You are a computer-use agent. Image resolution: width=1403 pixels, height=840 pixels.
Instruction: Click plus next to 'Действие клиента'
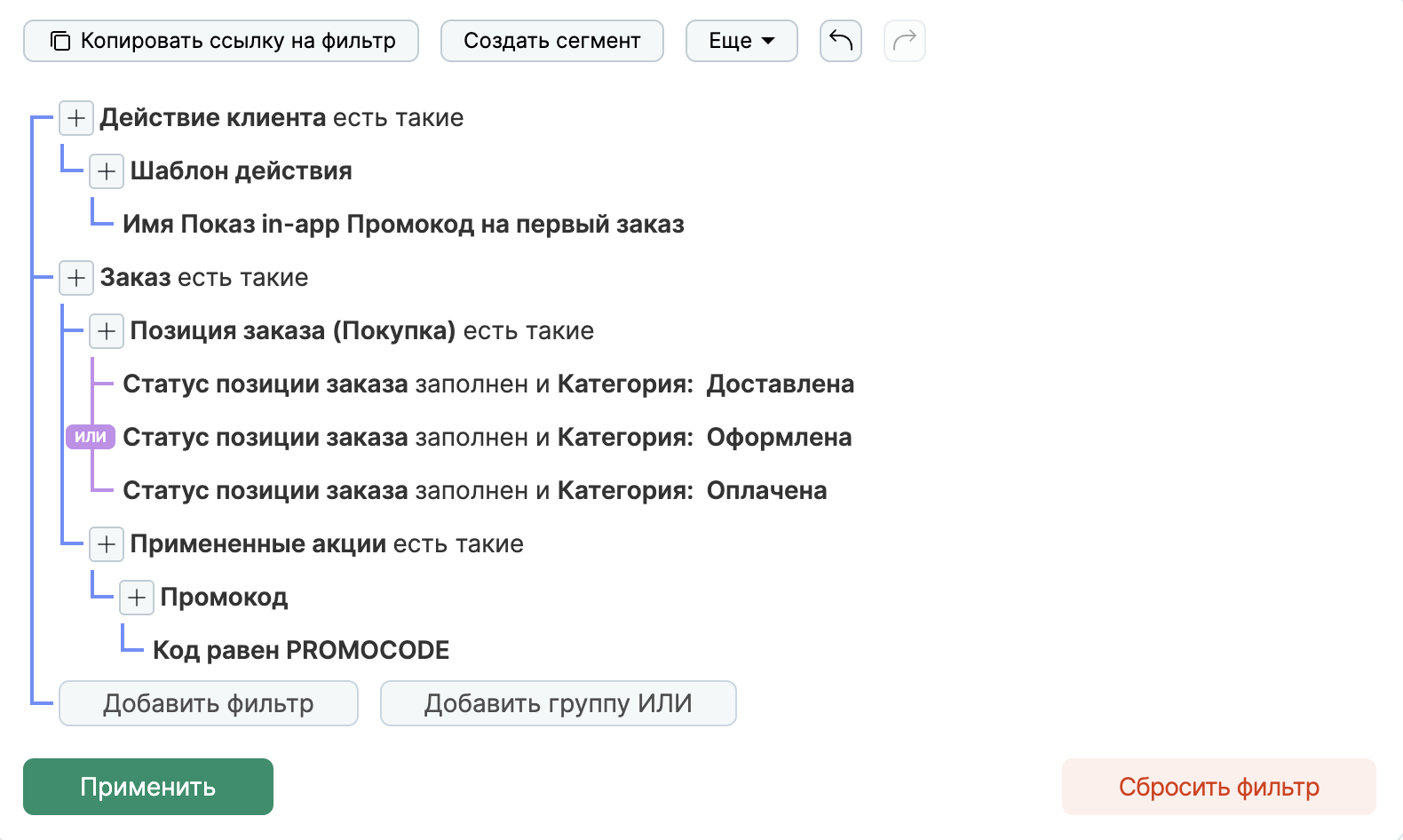click(x=76, y=118)
